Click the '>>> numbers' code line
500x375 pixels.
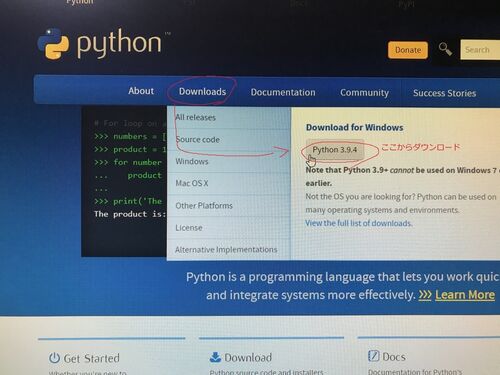130,136
